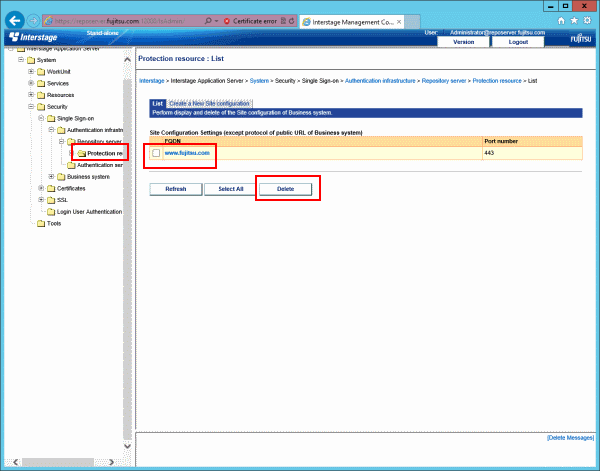
Task: Select the Business system folder icon
Action: 61,177
